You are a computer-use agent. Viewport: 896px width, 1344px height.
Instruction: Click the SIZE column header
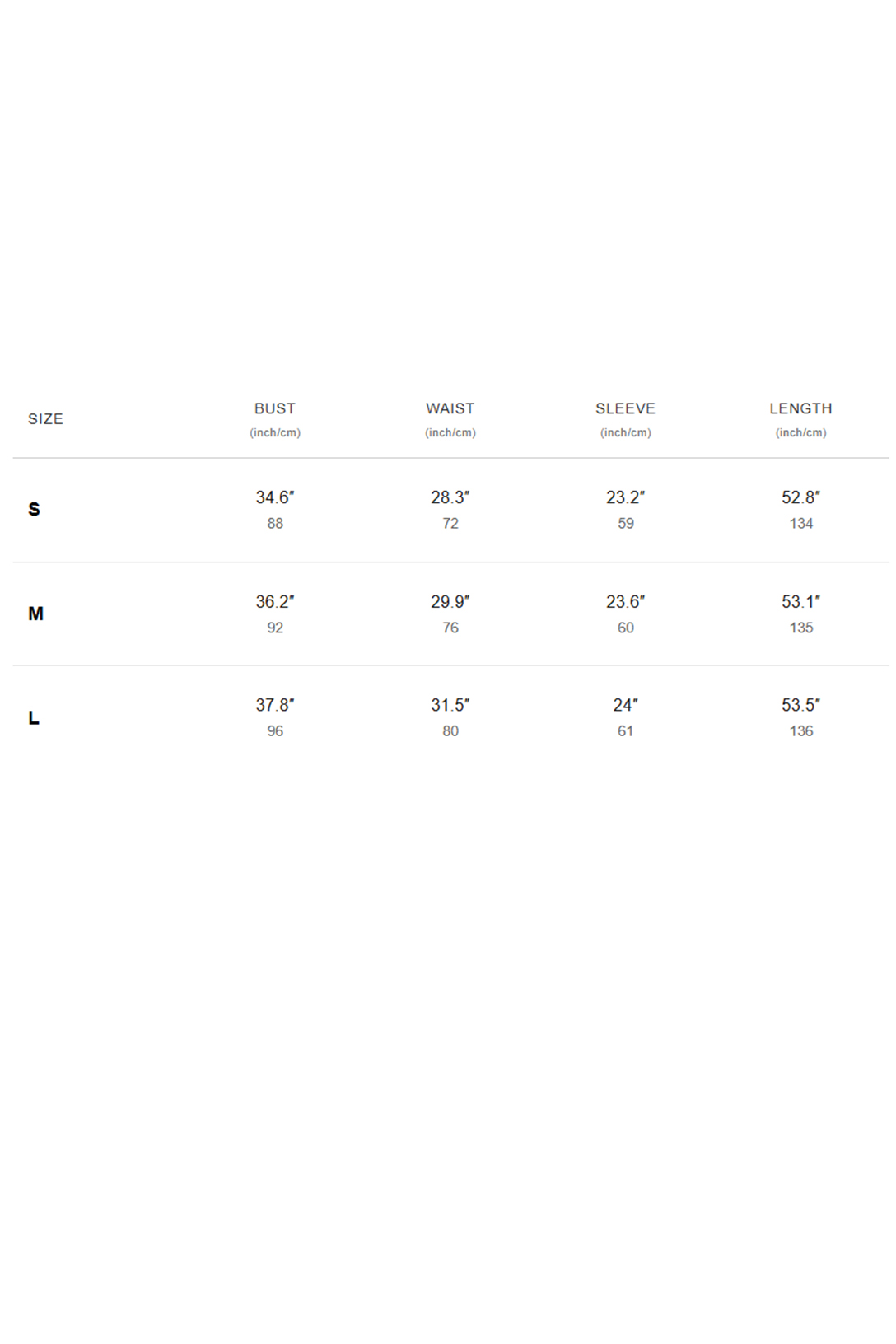(x=45, y=419)
